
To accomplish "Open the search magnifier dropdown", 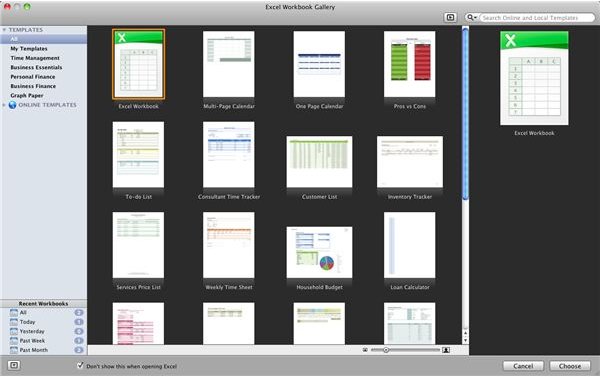I will (471, 18).
